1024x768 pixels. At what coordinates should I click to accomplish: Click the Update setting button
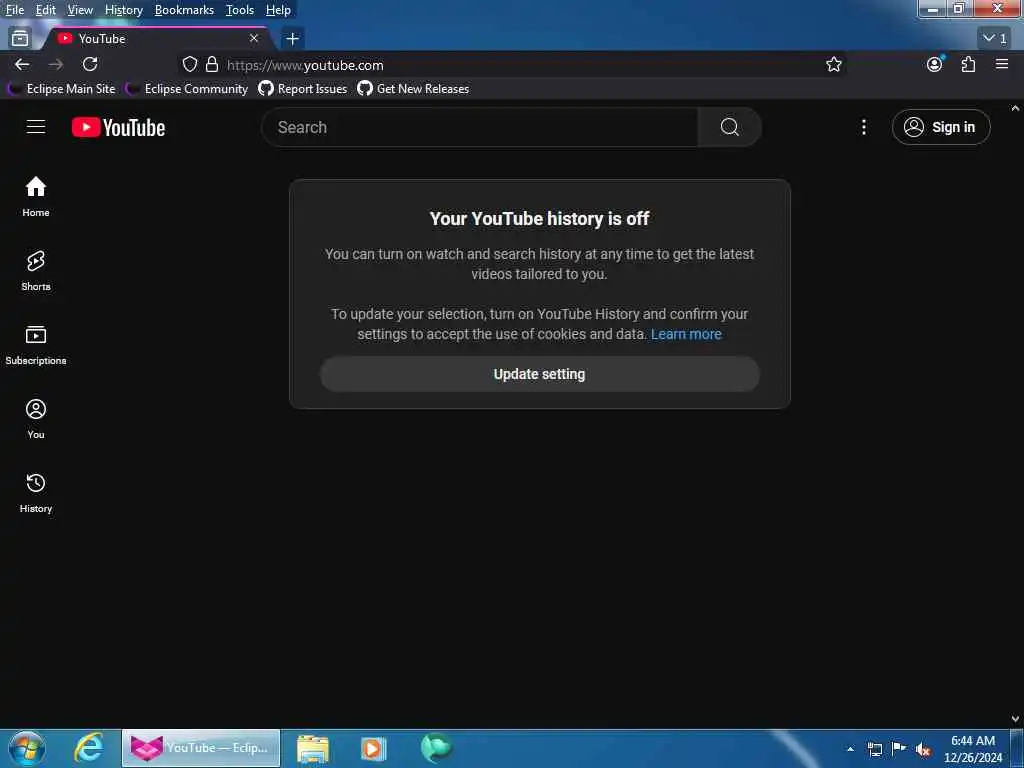pos(539,374)
